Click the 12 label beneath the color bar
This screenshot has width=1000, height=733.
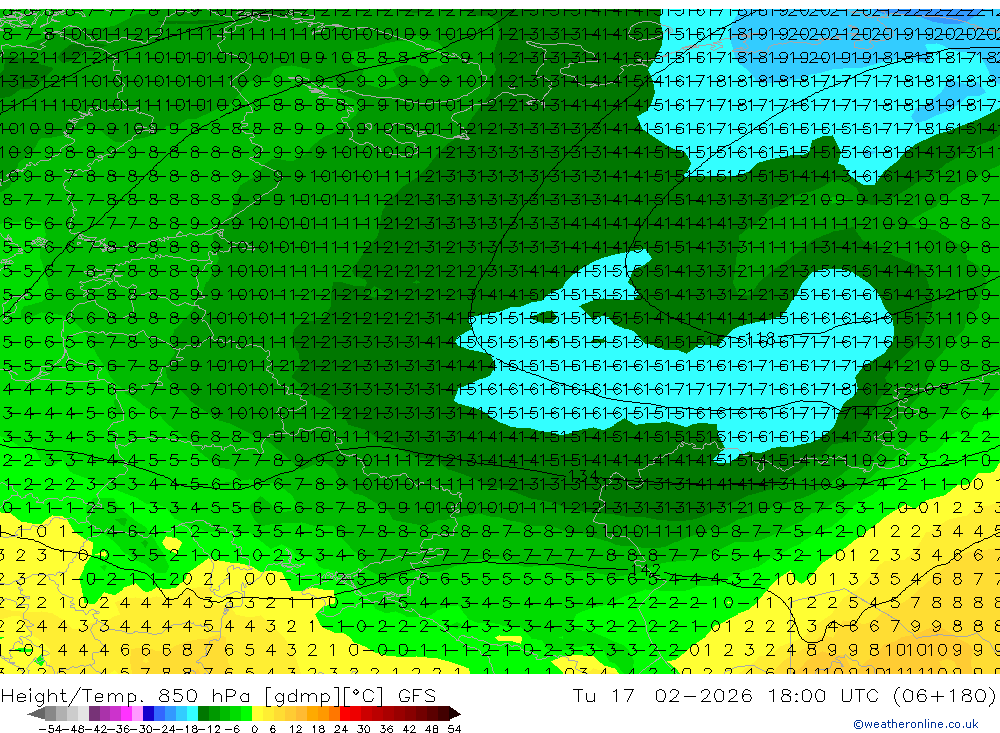[295, 729]
